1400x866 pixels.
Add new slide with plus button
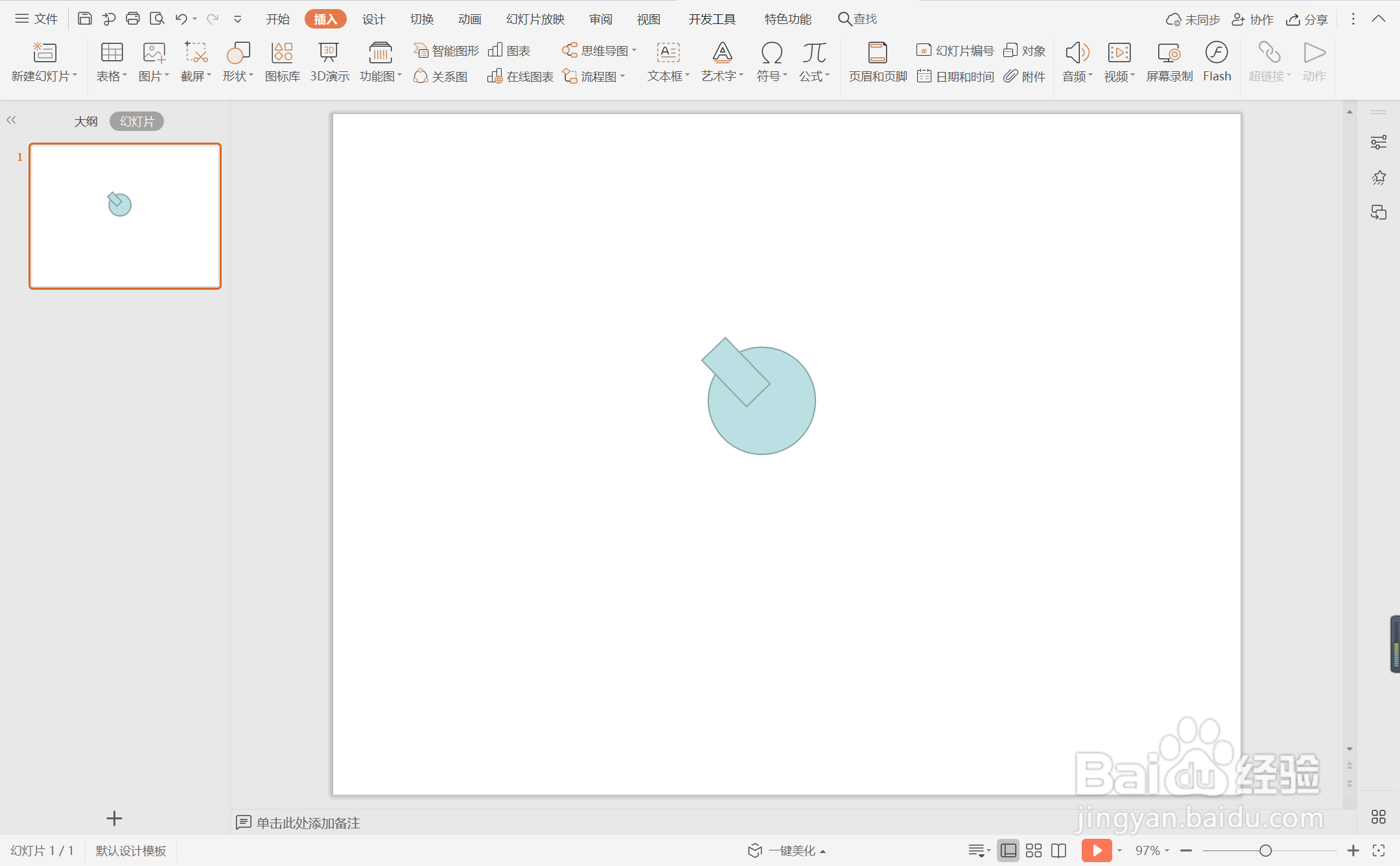tap(114, 818)
